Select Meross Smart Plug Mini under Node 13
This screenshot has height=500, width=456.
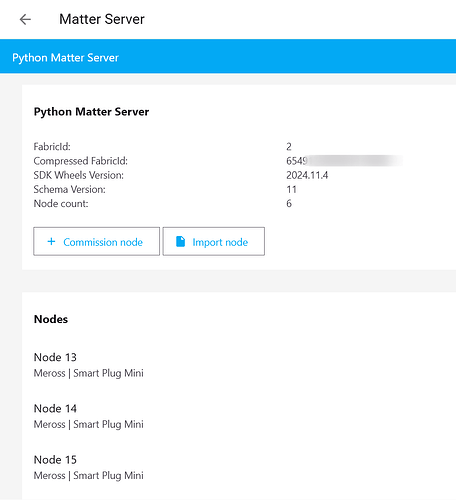tap(89, 373)
